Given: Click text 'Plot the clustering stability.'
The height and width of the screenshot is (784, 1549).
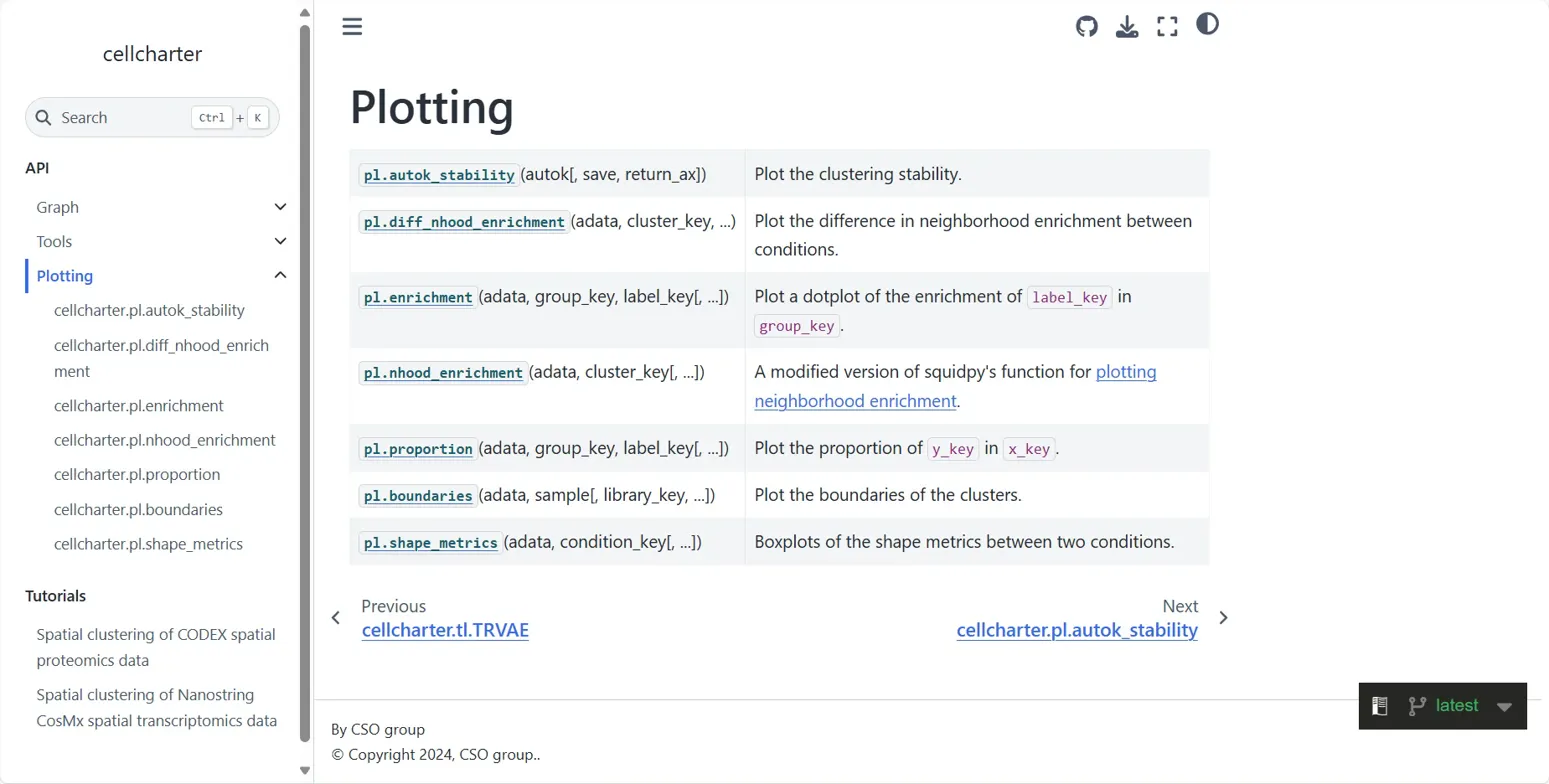Looking at the screenshot, I should point(858,174).
